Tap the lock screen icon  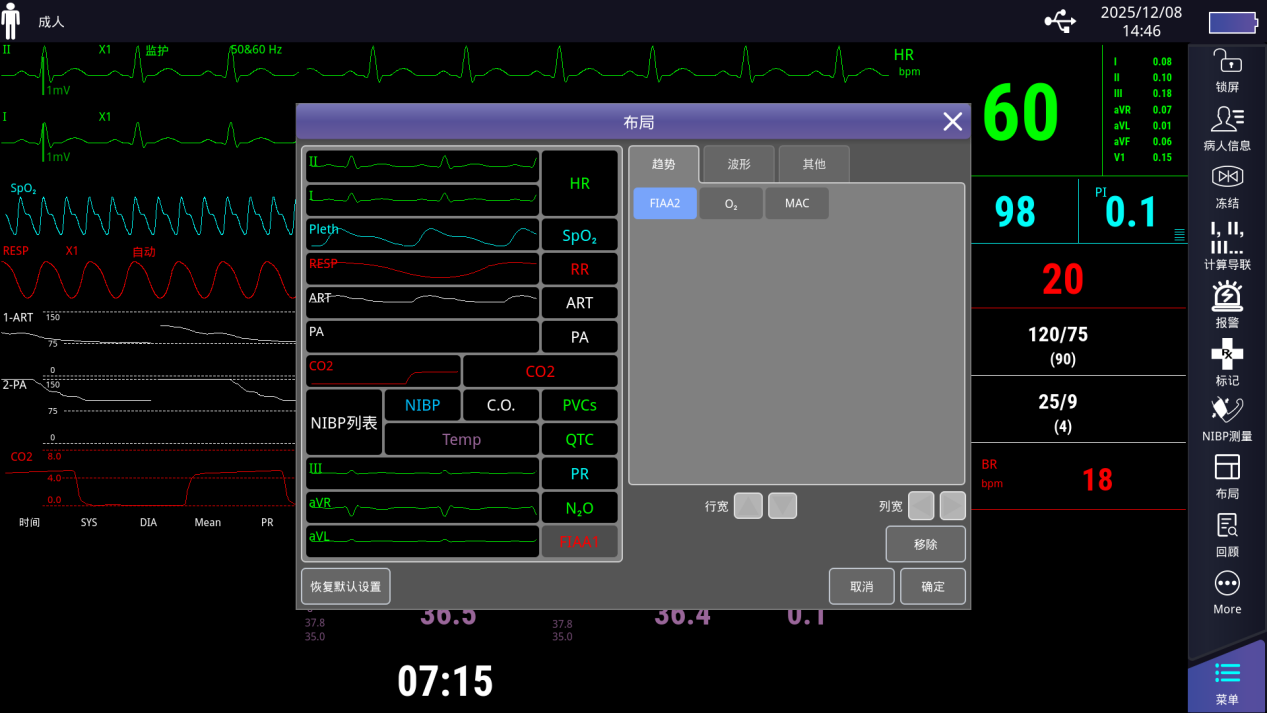coord(1226,70)
